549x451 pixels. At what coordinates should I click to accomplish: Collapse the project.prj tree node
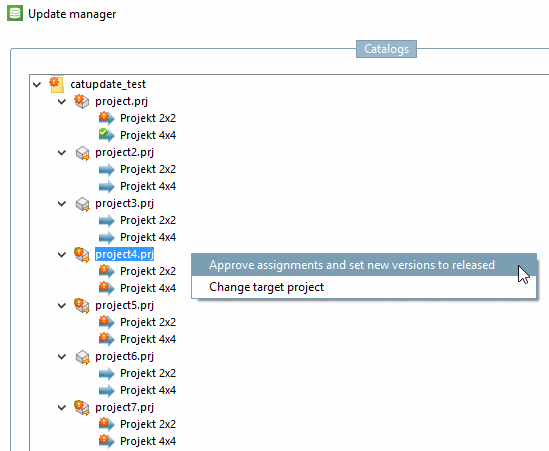(62, 102)
